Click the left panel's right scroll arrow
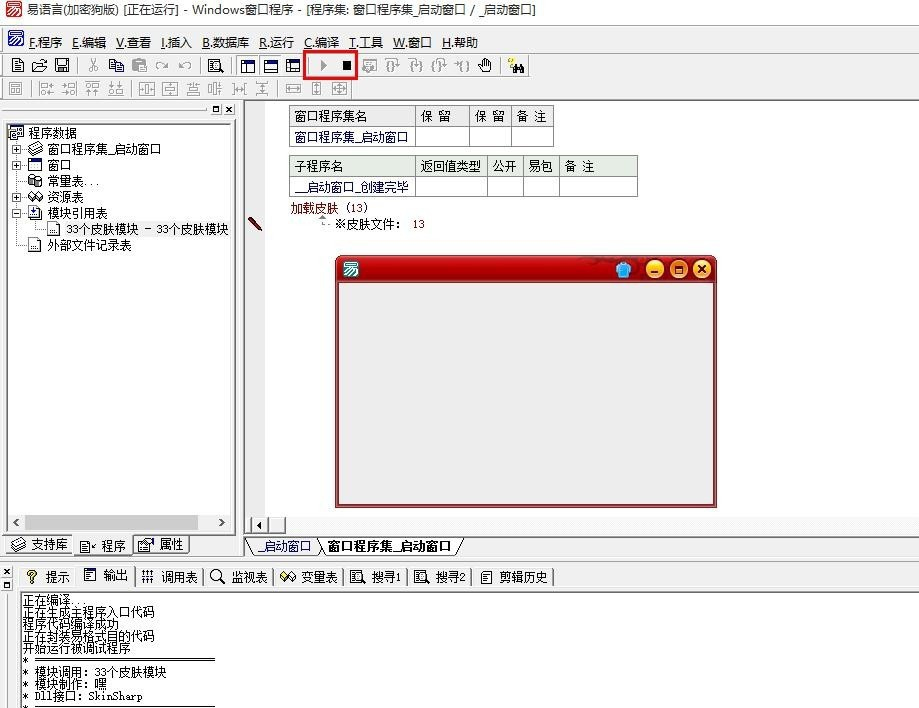Viewport: 919px width, 708px height. (x=222, y=522)
